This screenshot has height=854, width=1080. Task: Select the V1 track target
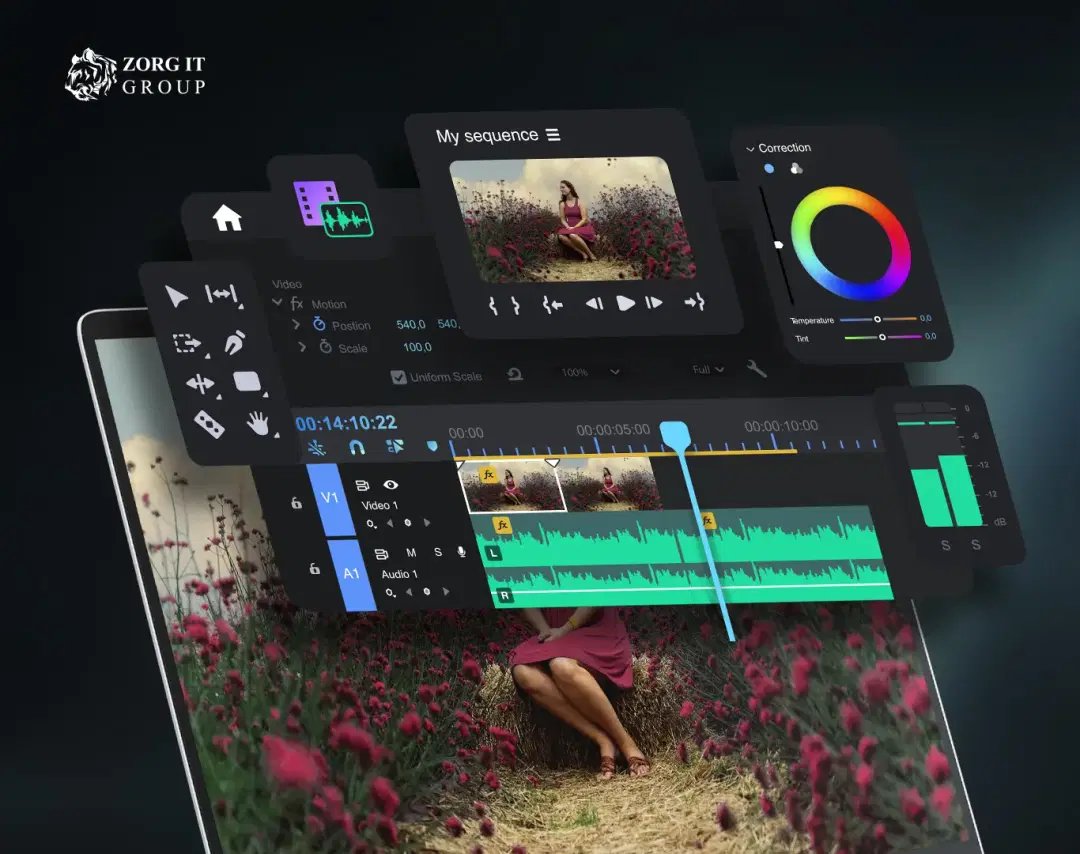click(330, 498)
